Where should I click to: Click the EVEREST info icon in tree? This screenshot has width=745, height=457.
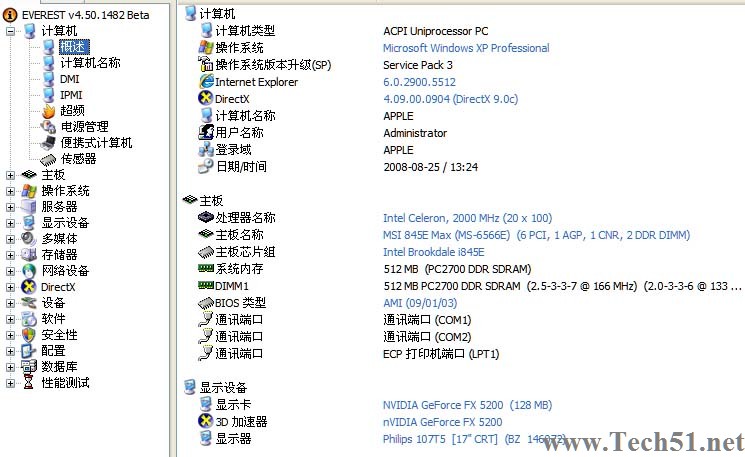pyautogui.click(x=10, y=15)
